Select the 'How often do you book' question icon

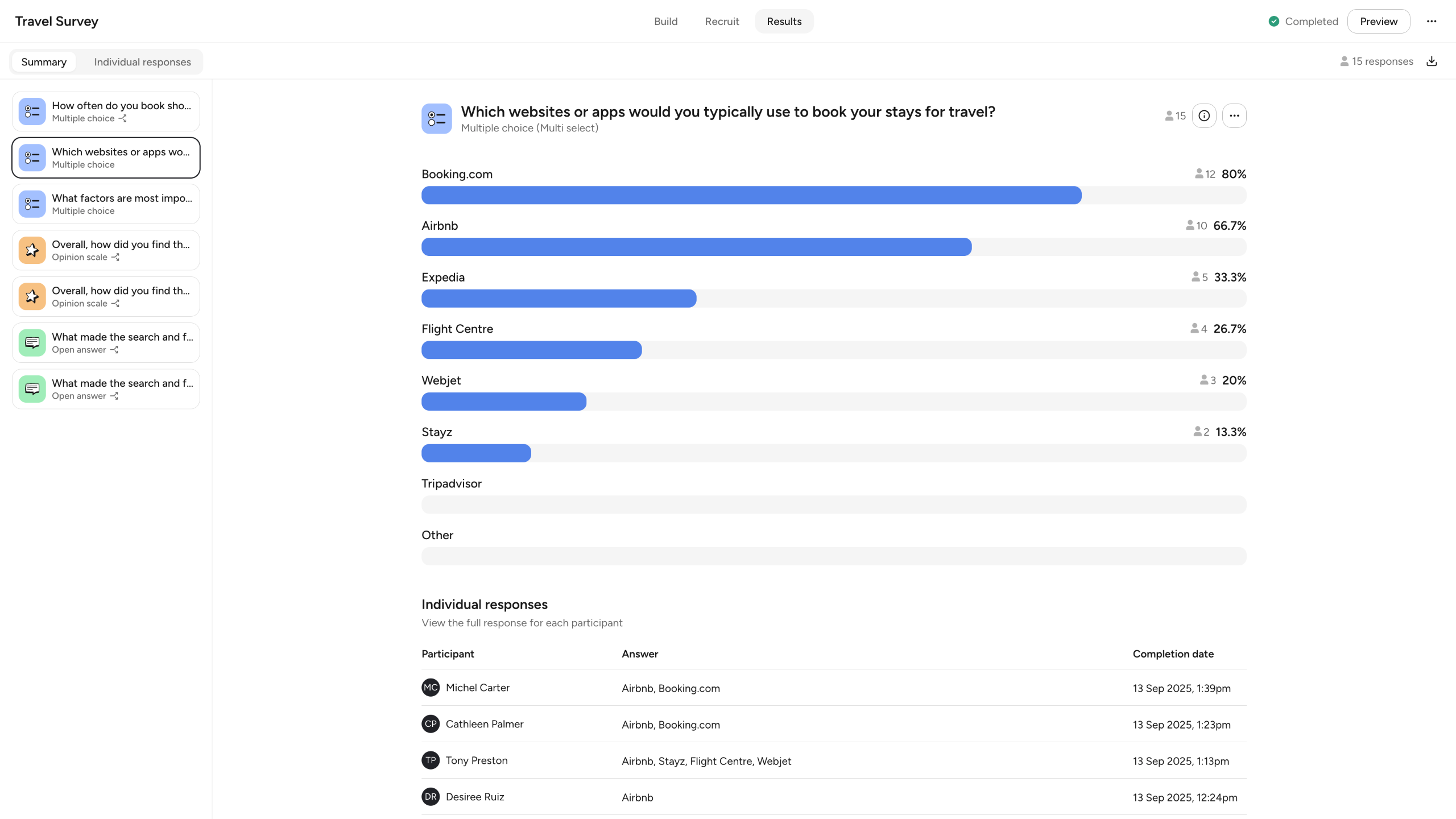coord(32,111)
